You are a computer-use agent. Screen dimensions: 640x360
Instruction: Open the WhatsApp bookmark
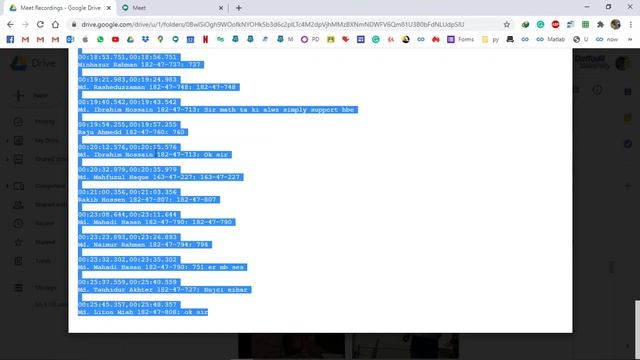click(100, 39)
